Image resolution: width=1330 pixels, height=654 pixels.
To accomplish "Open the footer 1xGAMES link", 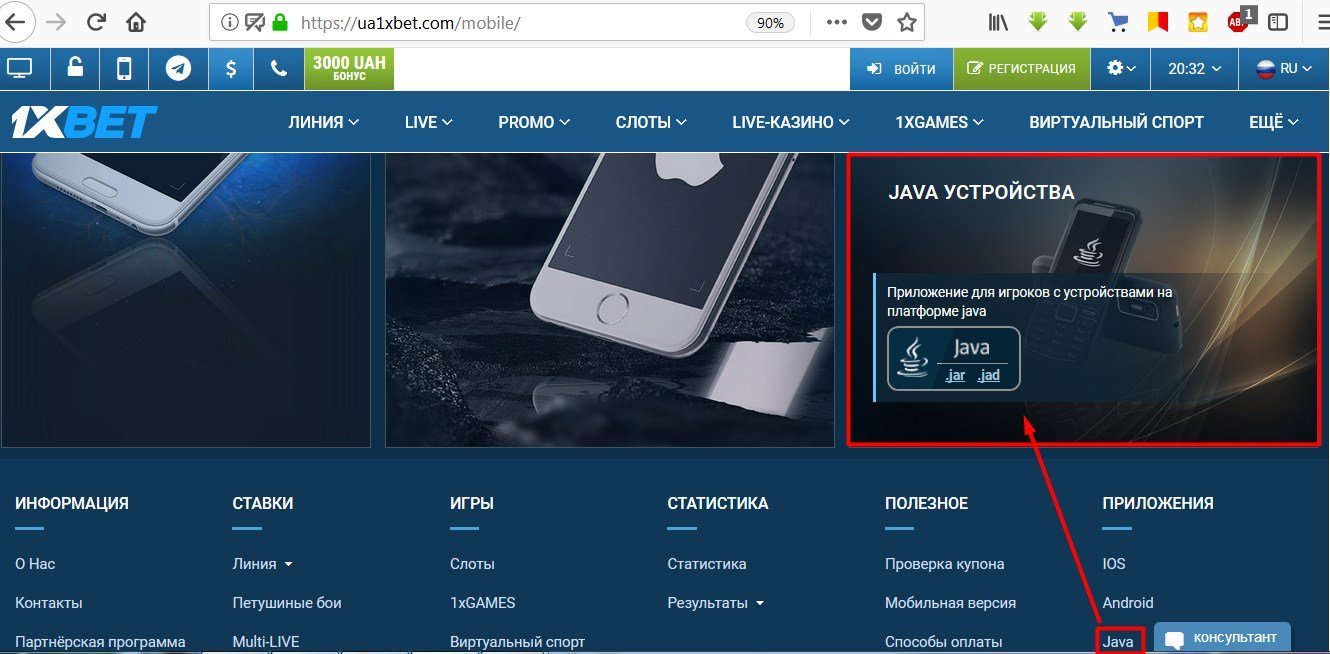I will 483,603.
